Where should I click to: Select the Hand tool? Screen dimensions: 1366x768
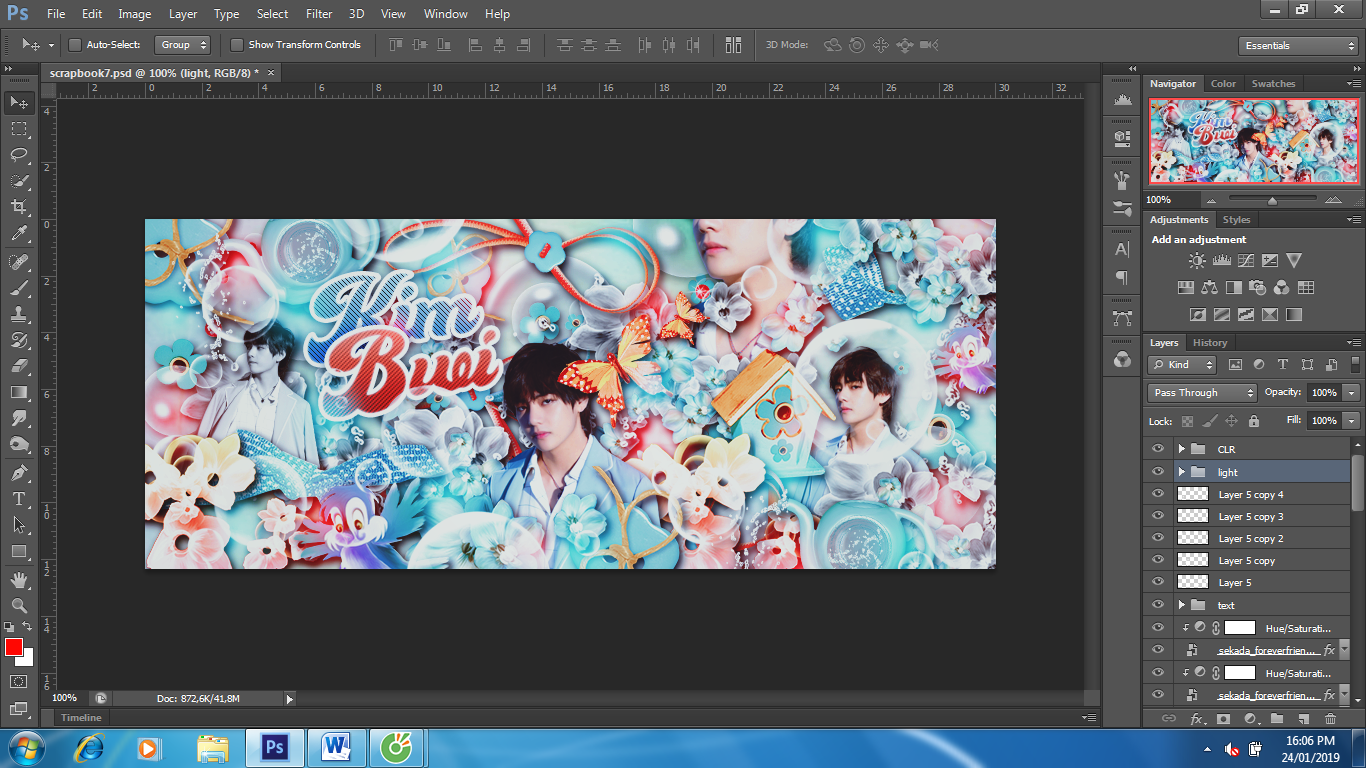coord(19,579)
